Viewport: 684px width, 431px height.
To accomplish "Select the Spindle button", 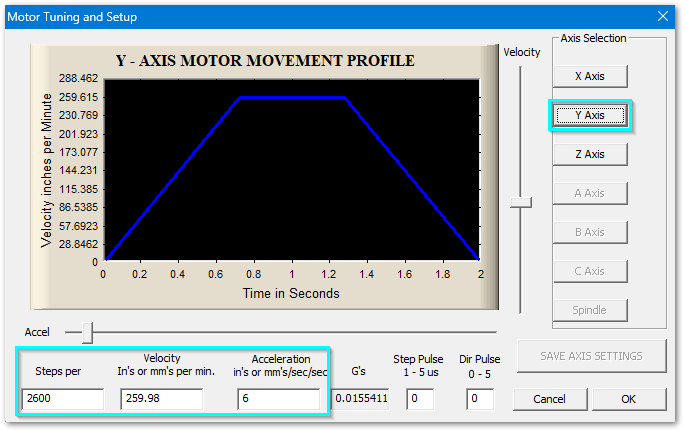I will 590,310.
